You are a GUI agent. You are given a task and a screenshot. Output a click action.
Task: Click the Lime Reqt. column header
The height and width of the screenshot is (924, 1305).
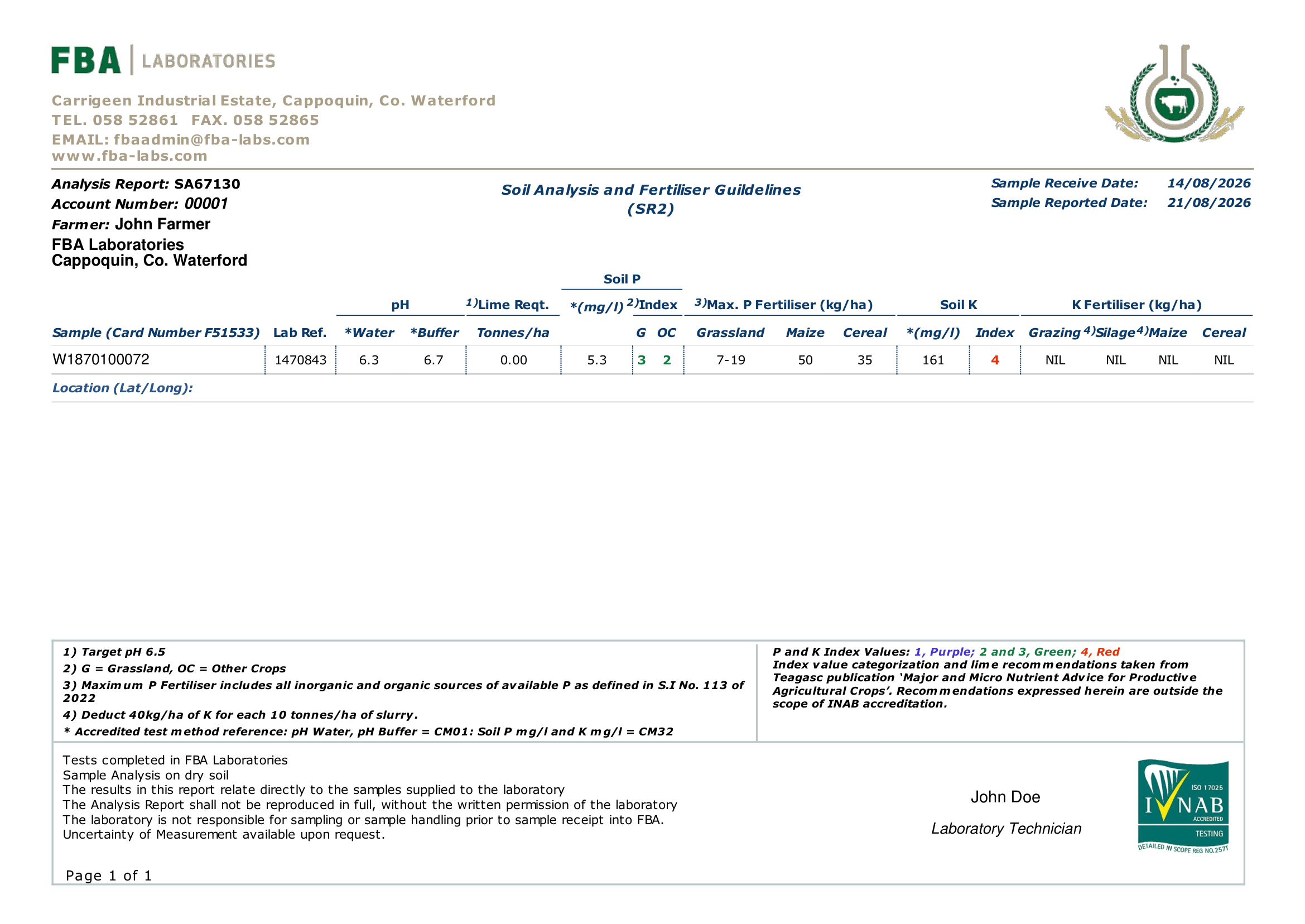507,305
